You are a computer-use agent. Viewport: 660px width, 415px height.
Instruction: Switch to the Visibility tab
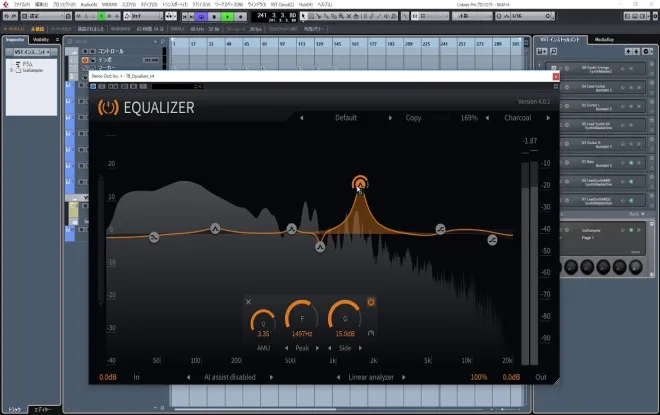pyautogui.click(x=41, y=40)
